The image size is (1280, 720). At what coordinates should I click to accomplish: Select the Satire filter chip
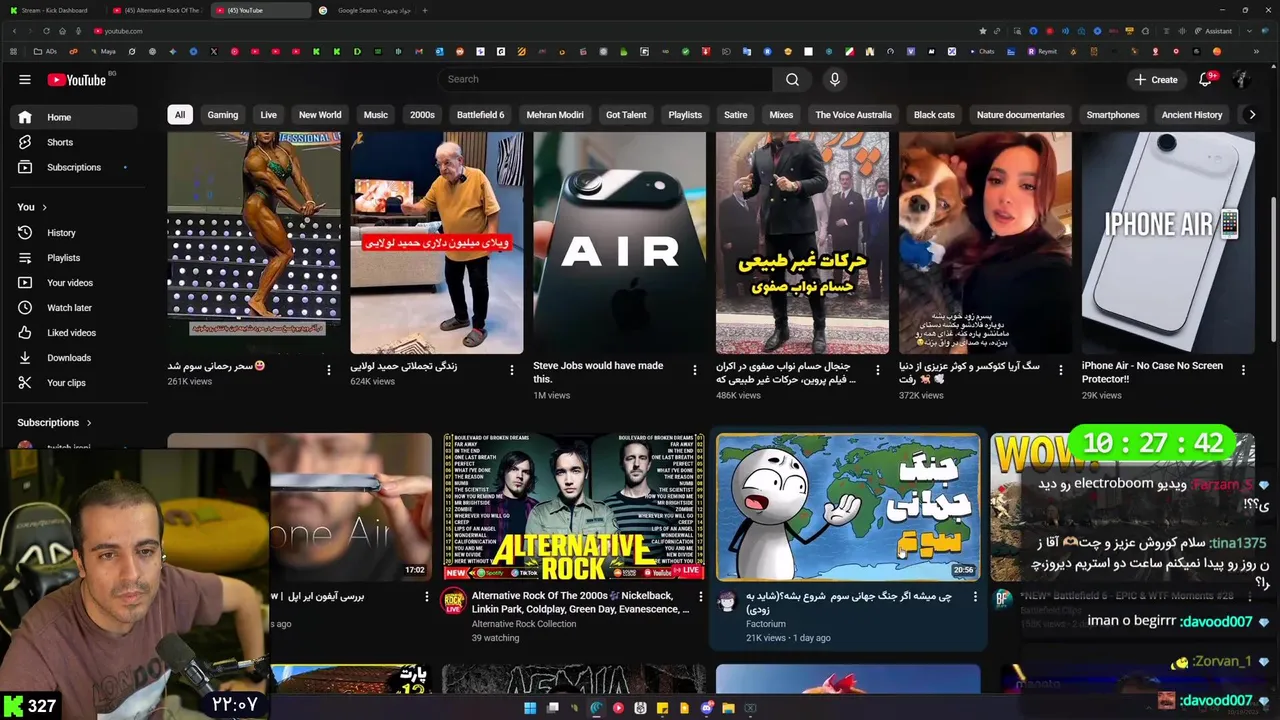tap(735, 115)
